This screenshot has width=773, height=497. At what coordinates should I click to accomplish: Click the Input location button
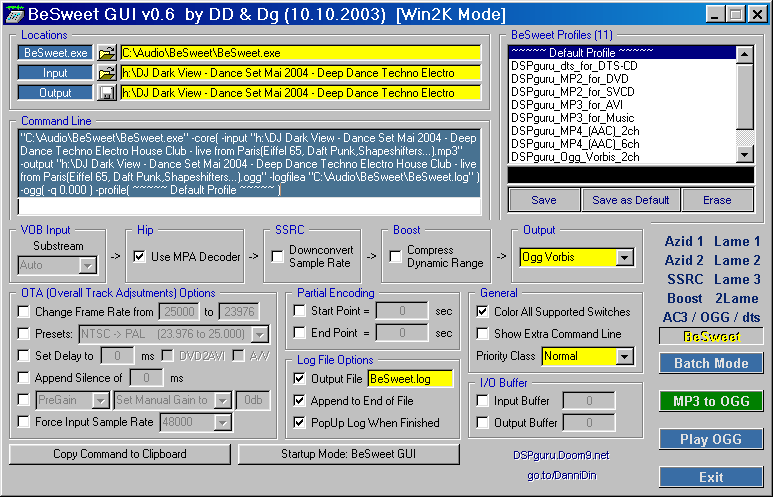pyautogui.click(x=55, y=73)
